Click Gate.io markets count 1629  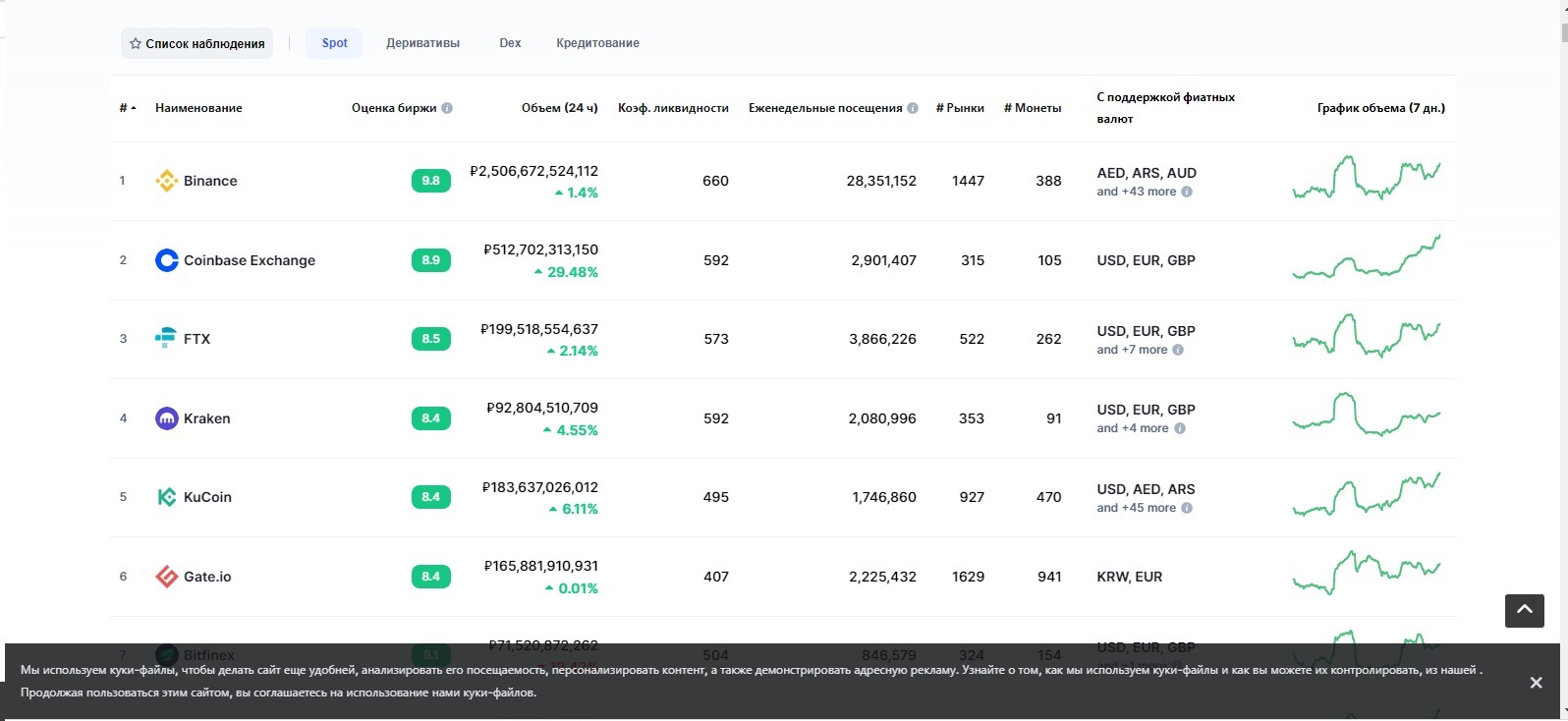click(968, 577)
